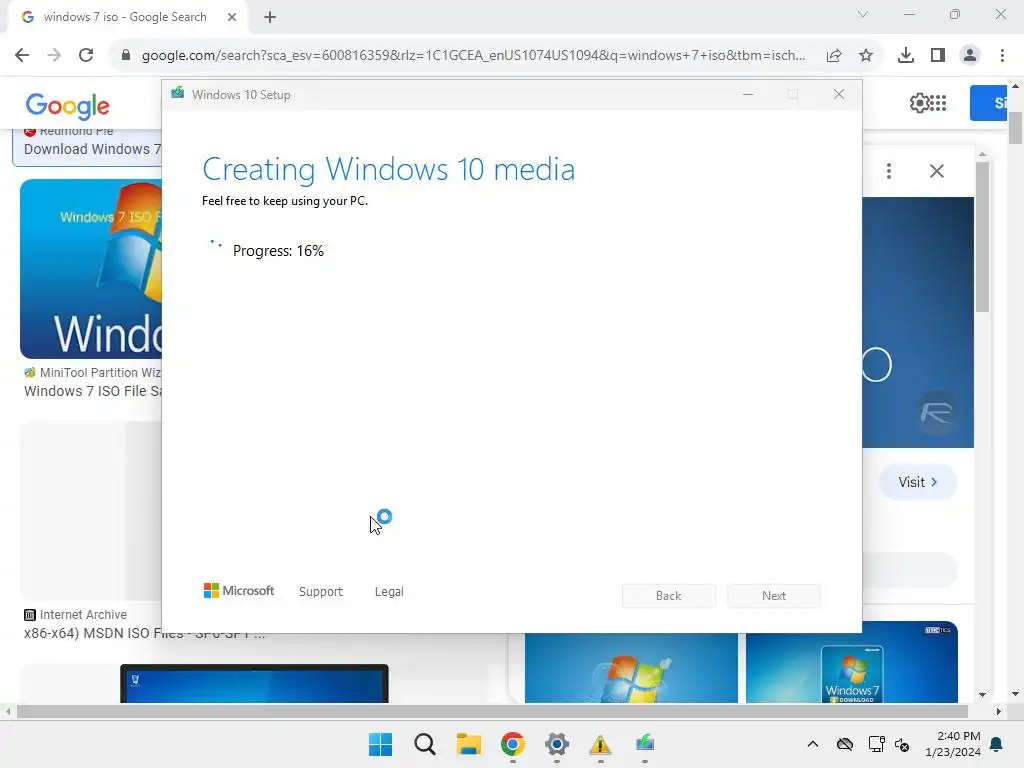Click the OneDrive cloud tray icon
1024x768 pixels.
click(845, 744)
